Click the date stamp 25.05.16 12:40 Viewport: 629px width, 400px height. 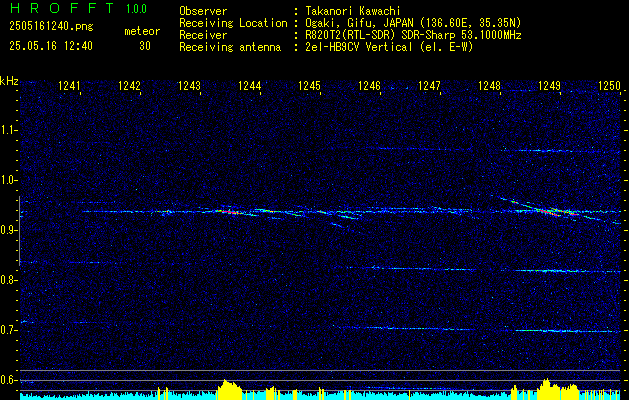[51, 46]
